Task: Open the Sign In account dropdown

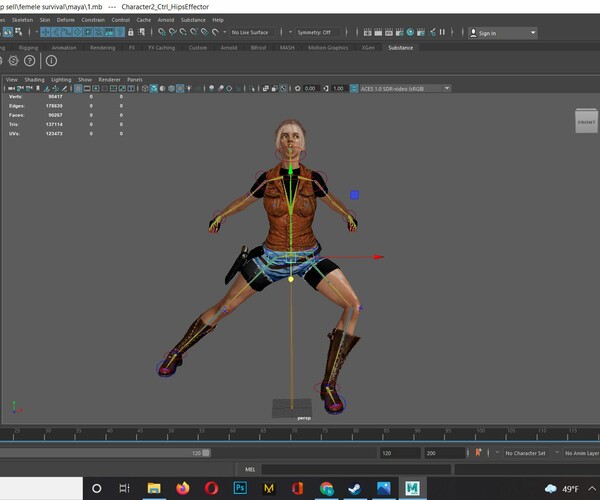Action: click(x=533, y=33)
